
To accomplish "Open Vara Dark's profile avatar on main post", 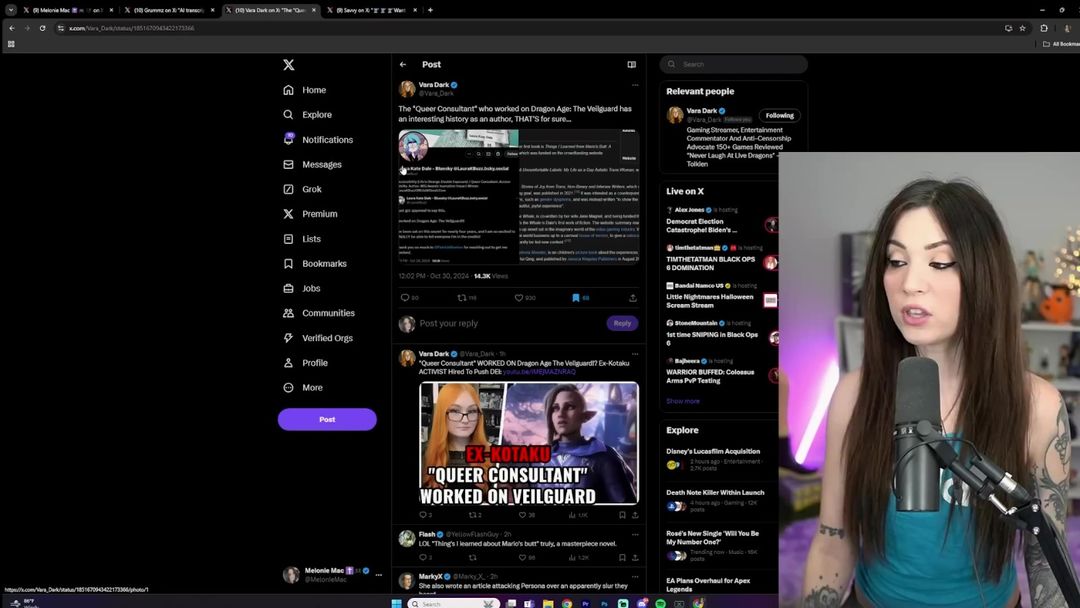I will tap(407, 89).
